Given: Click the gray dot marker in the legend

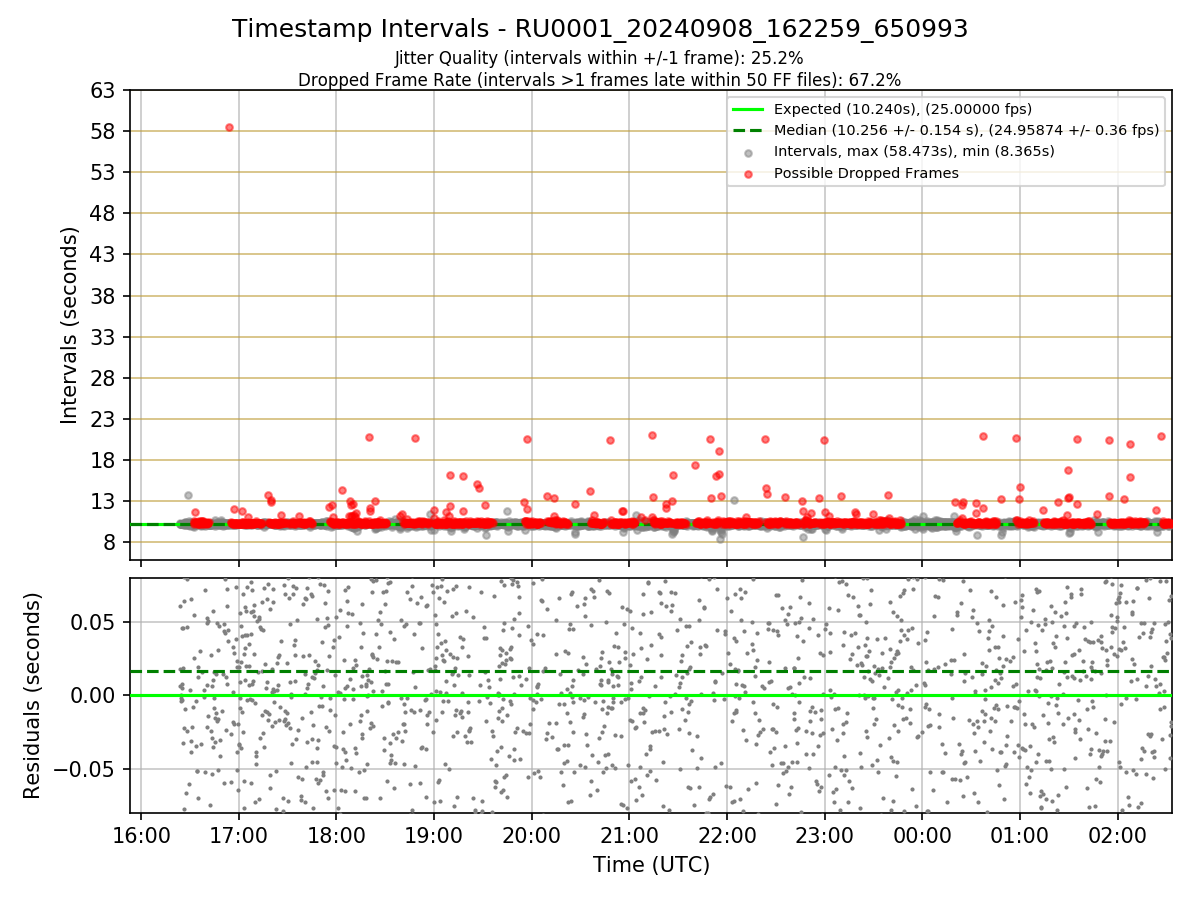Looking at the screenshot, I should point(749,152).
